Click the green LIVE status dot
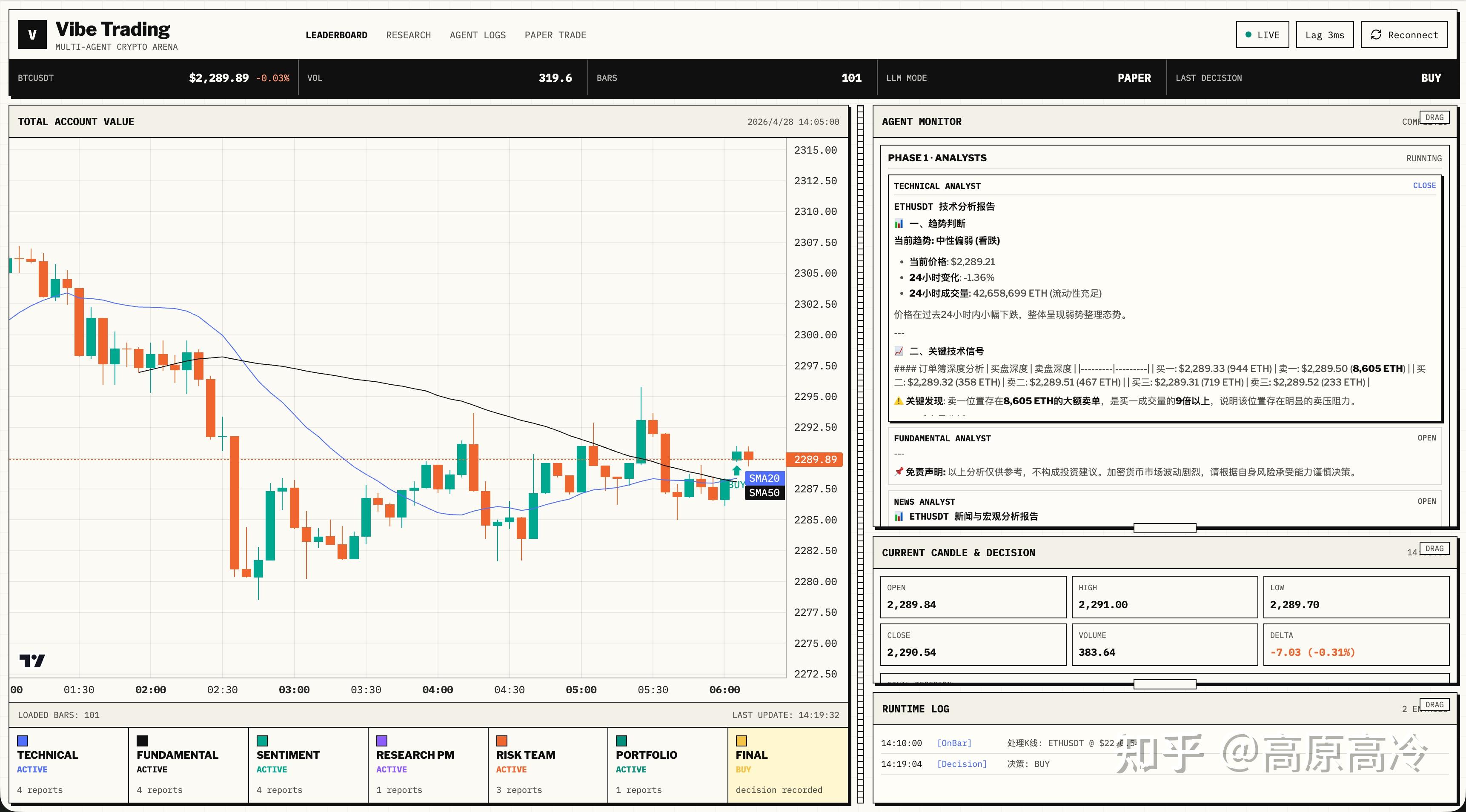Viewport: 1466px width, 812px height. [x=1248, y=35]
